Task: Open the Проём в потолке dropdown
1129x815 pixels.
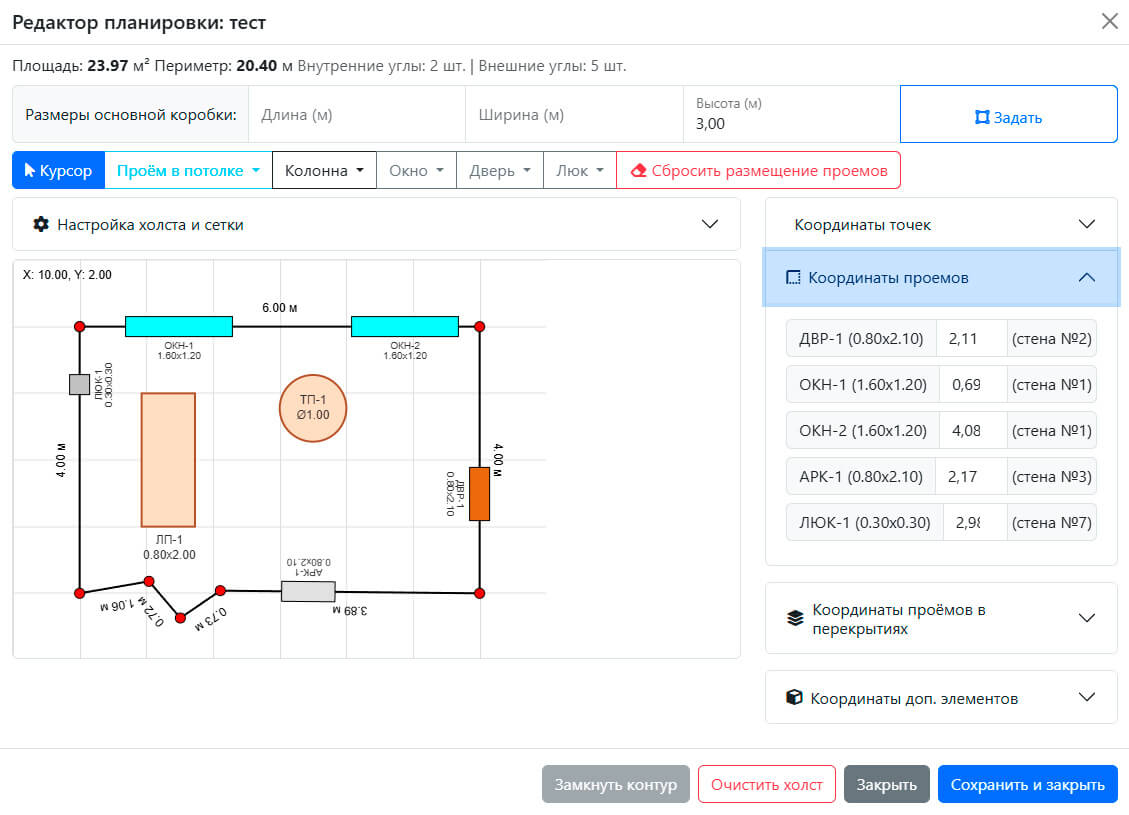Action: 189,171
